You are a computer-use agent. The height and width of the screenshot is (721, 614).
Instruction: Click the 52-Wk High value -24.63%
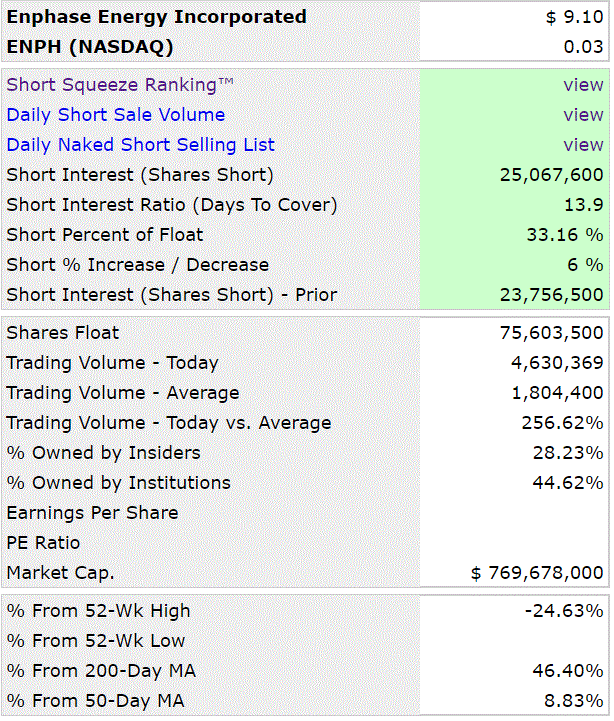point(564,611)
